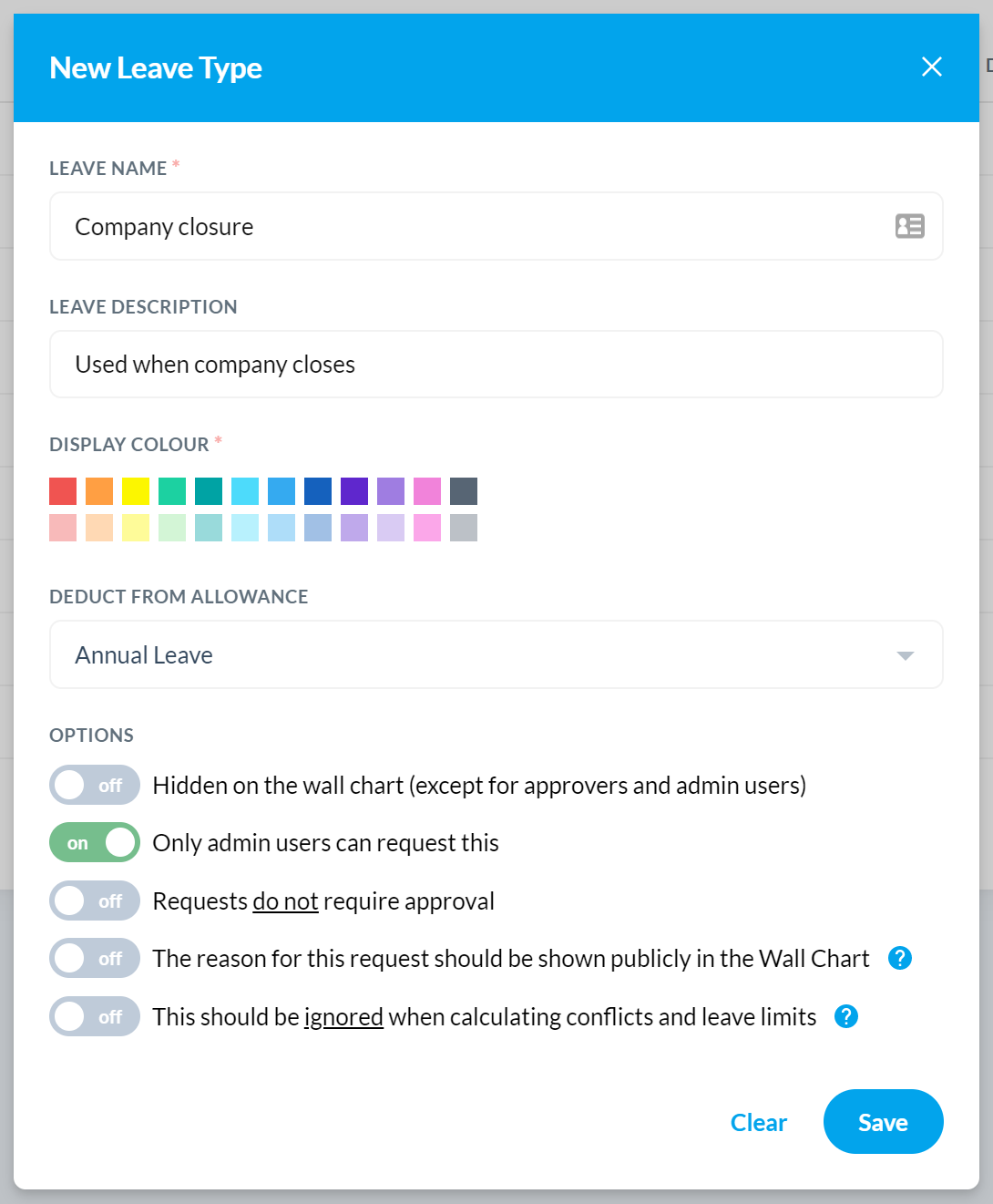Pick the deep violet colour swatch
The height and width of the screenshot is (1204, 993).
click(354, 491)
